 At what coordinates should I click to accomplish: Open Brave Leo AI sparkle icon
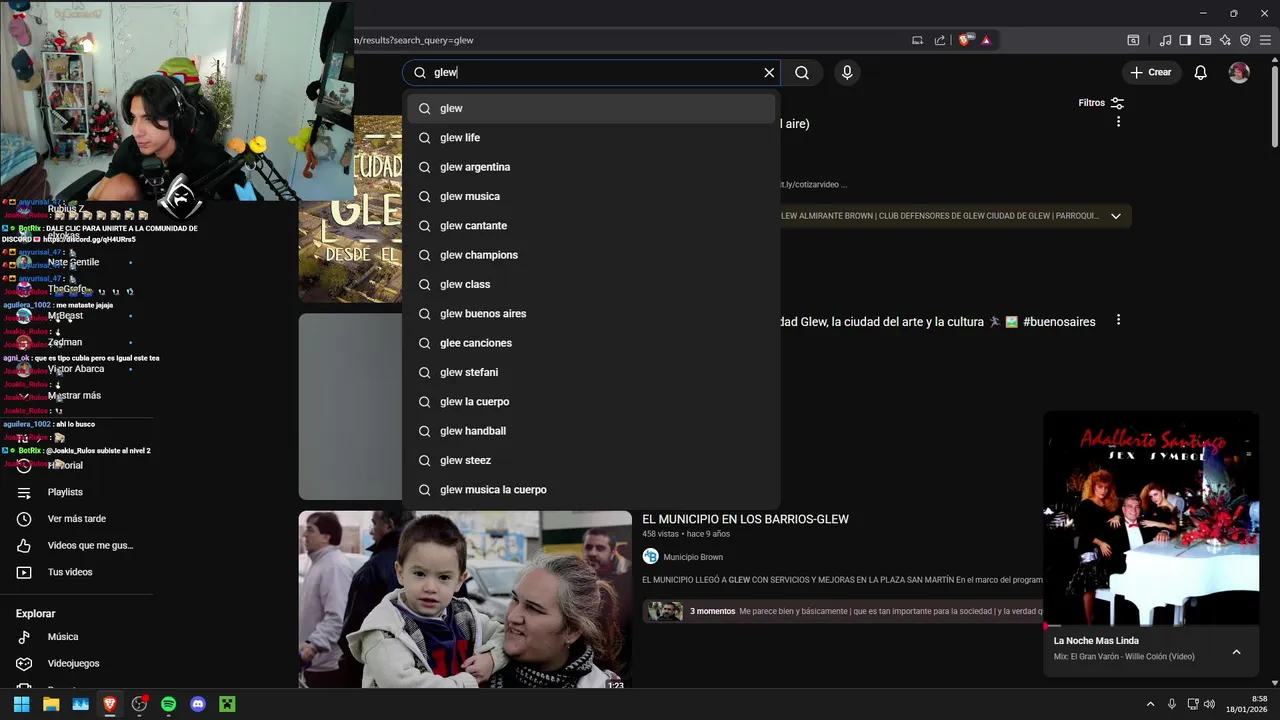pyautogui.click(x=1225, y=40)
